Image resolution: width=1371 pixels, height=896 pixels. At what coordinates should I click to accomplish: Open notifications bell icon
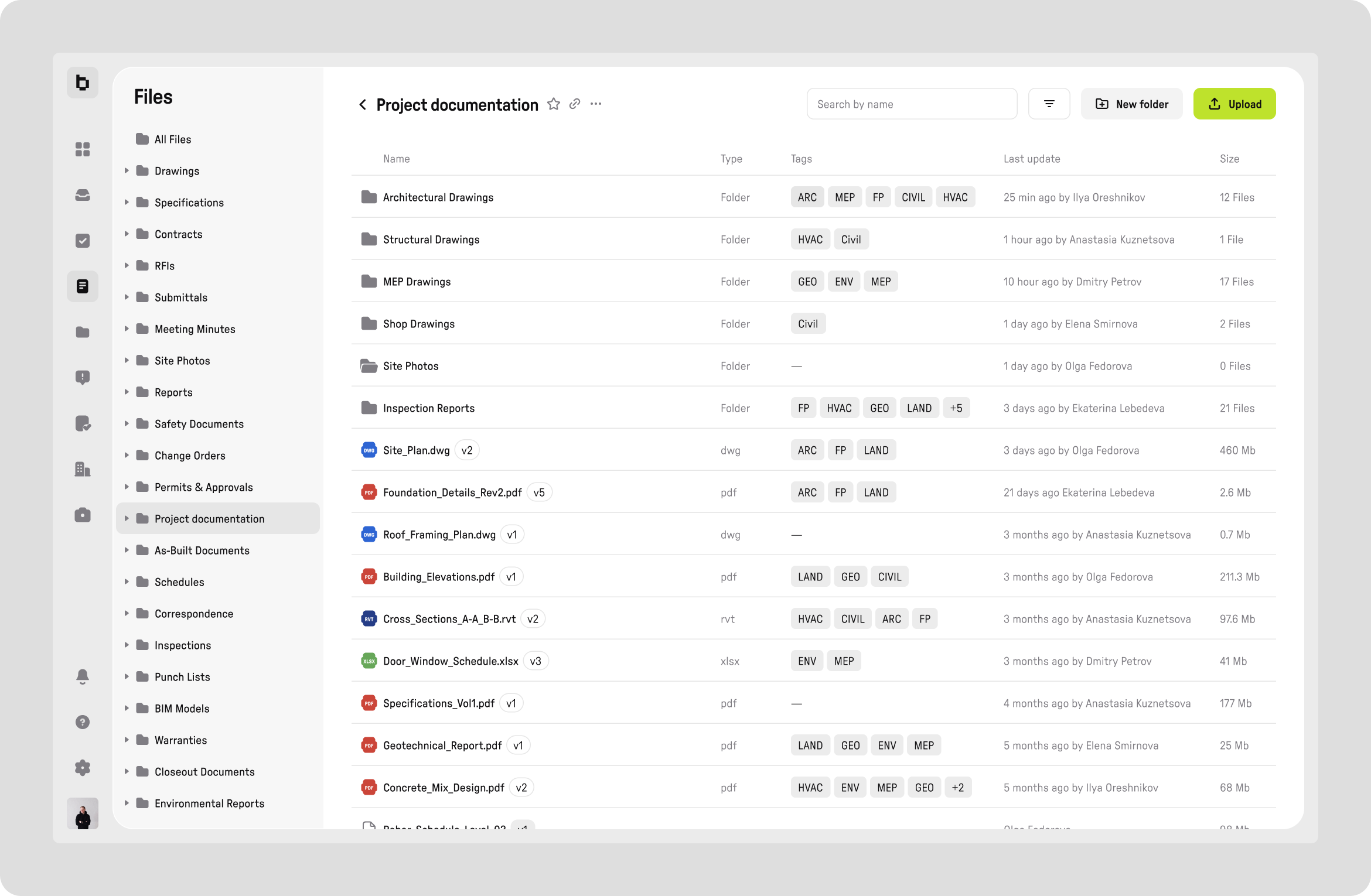[x=83, y=676]
